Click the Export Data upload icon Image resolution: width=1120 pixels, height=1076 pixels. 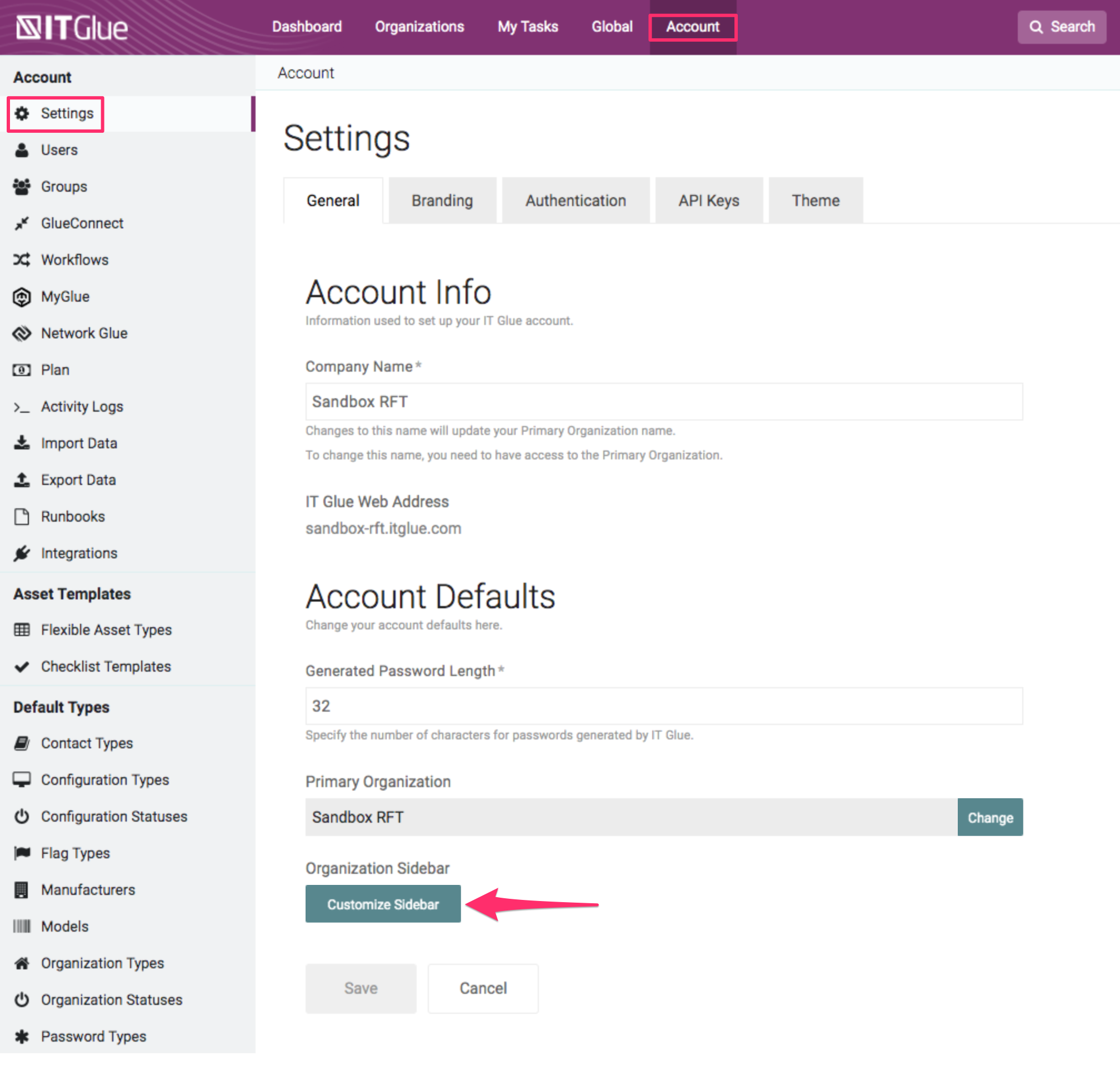(x=22, y=479)
